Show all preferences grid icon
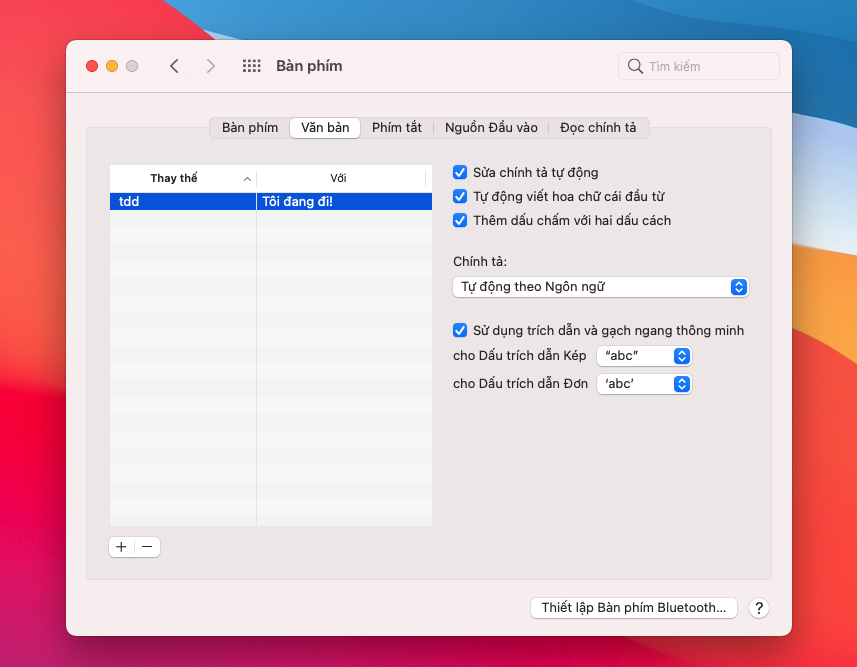This screenshot has height=667, width=857. click(x=251, y=66)
